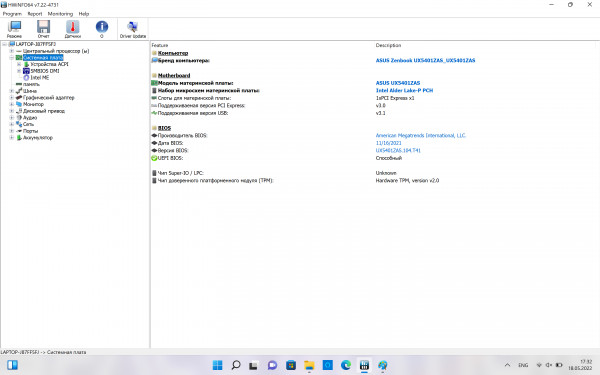Viewport: 600px width, 375px height.
Task: Click American Megatrends International link
Action: point(421,135)
